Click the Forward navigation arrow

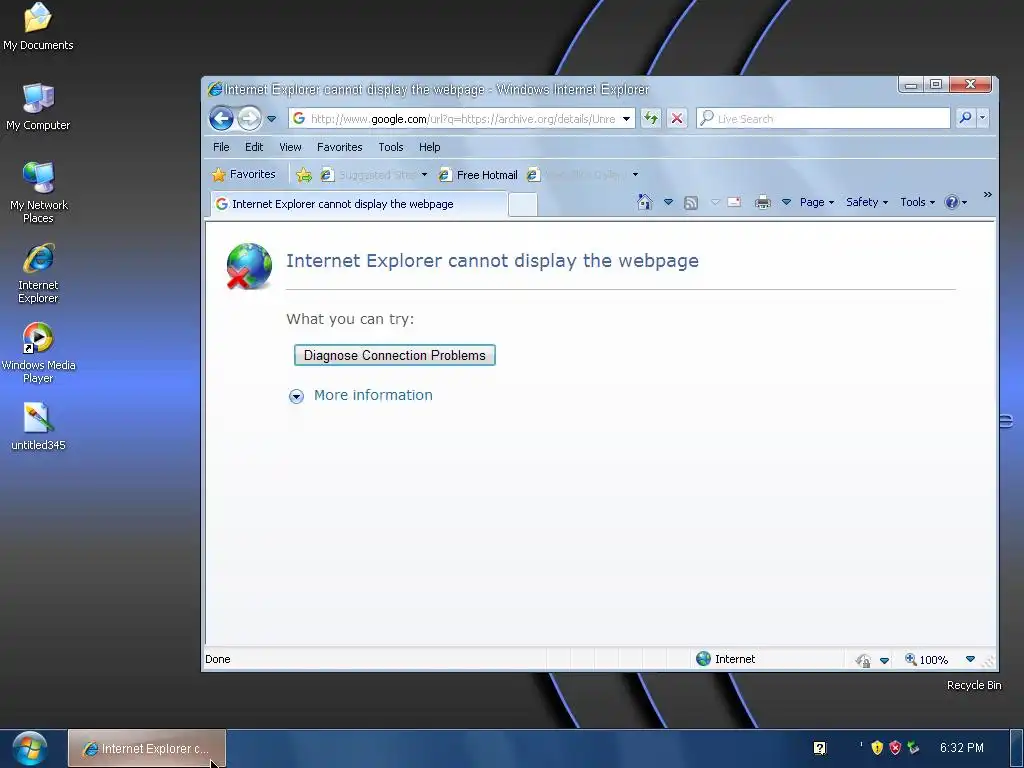[249, 118]
